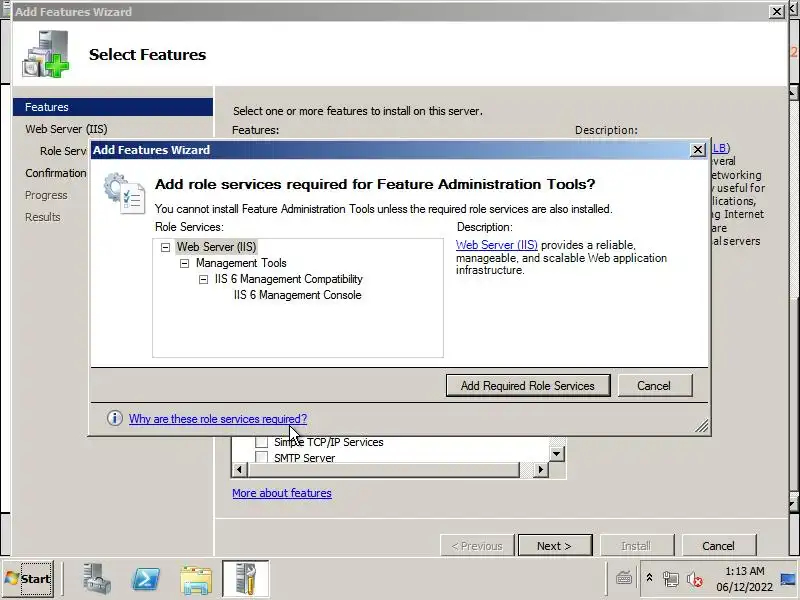Screen dimensions: 800x600
Task: Click the checklist gear icon in dialog
Action: coord(124,193)
